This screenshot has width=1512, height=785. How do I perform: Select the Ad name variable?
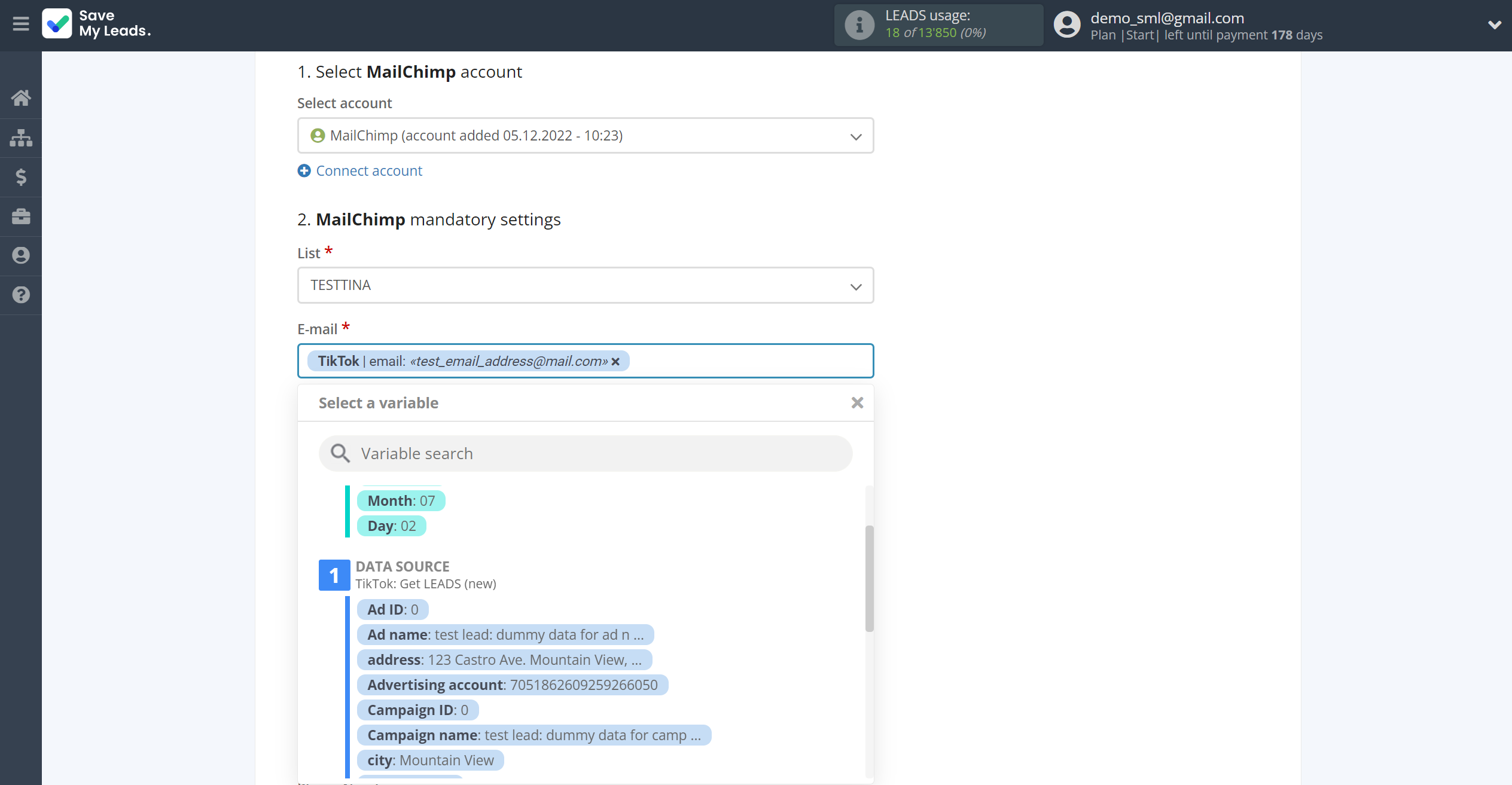pos(505,635)
